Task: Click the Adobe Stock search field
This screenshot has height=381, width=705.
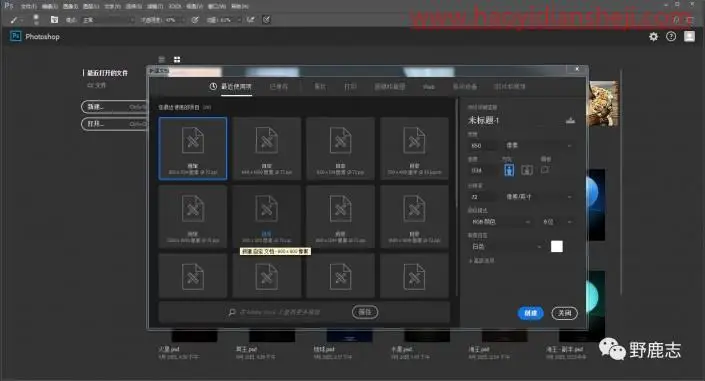Action: pos(287,312)
